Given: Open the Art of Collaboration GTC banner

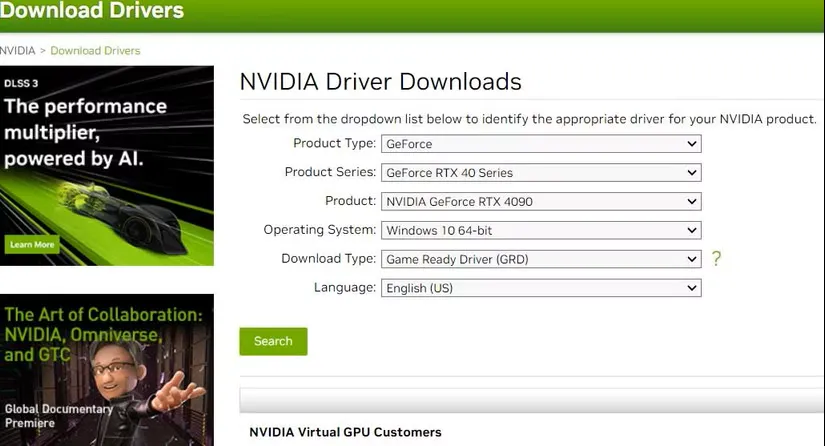Looking at the screenshot, I should click(x=107, y=370).
